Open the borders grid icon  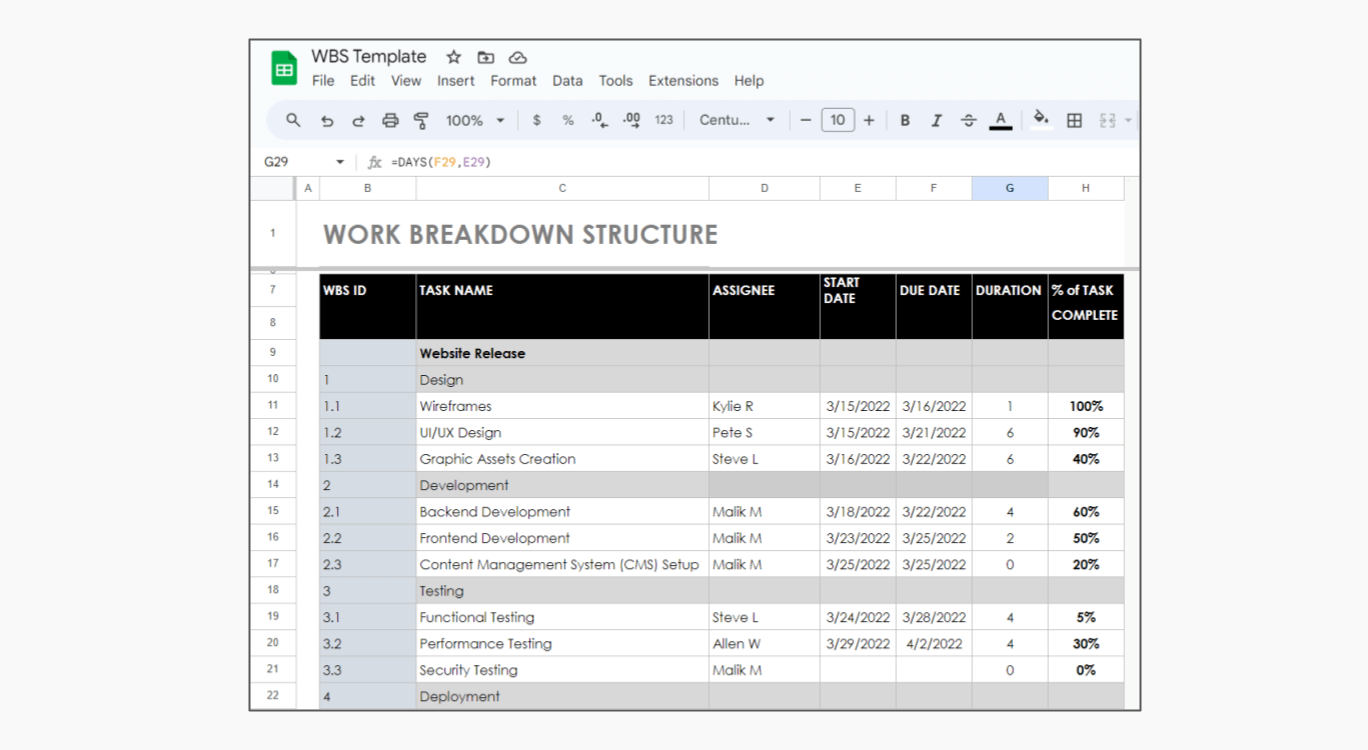pyautogui.click(x=1074, y=120)
